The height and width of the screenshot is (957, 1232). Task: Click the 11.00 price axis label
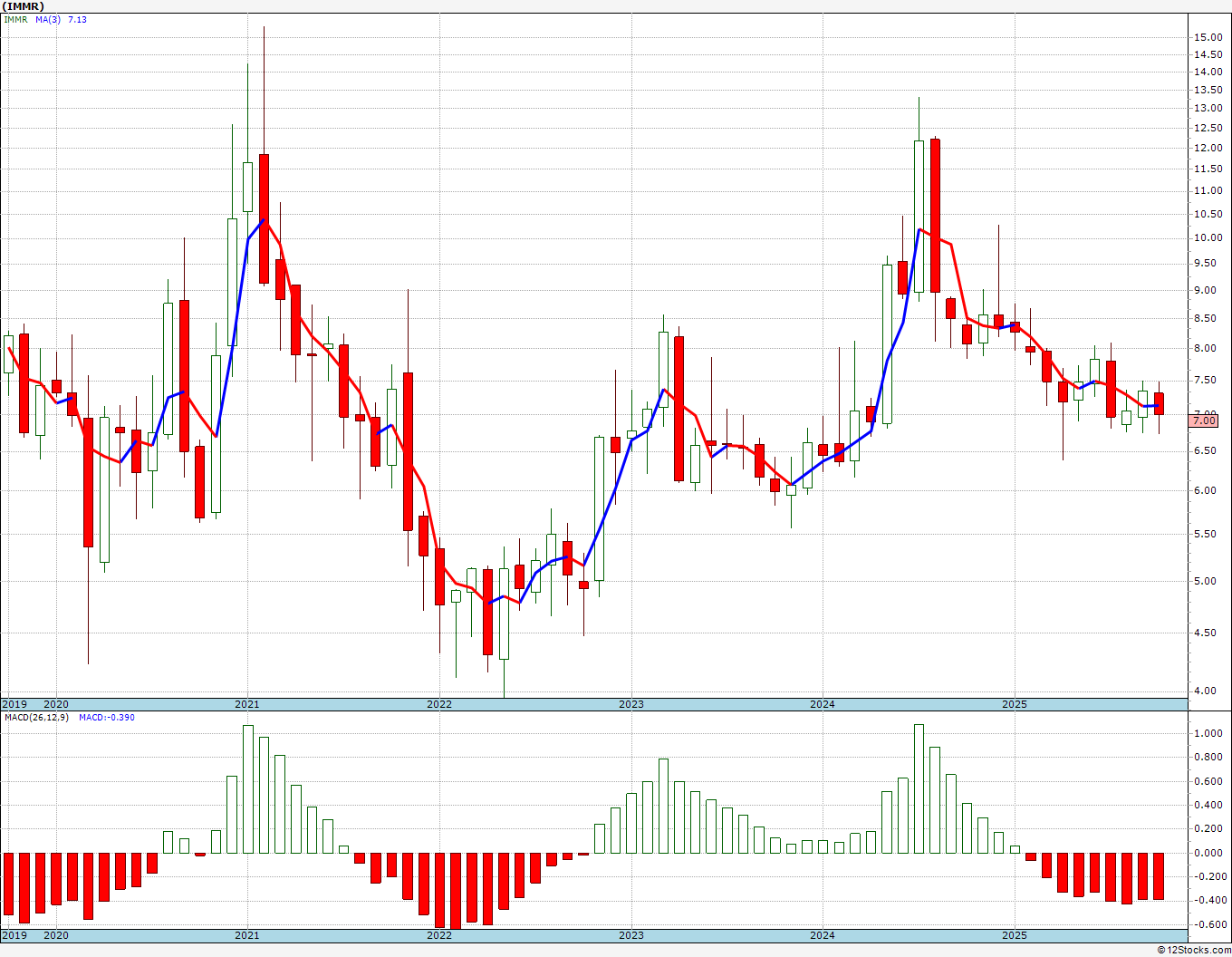point(1208,190)
